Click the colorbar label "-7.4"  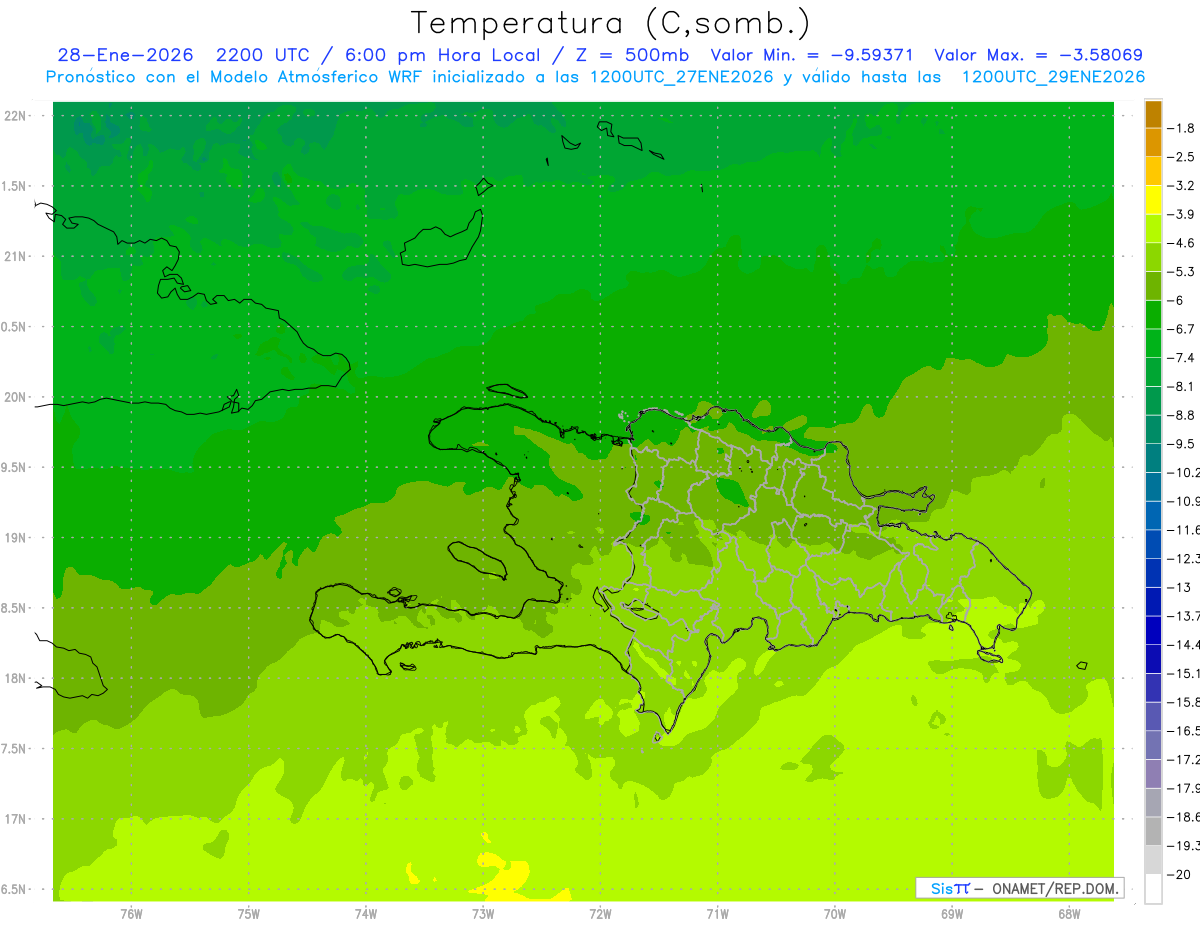tap(1181, 357)
